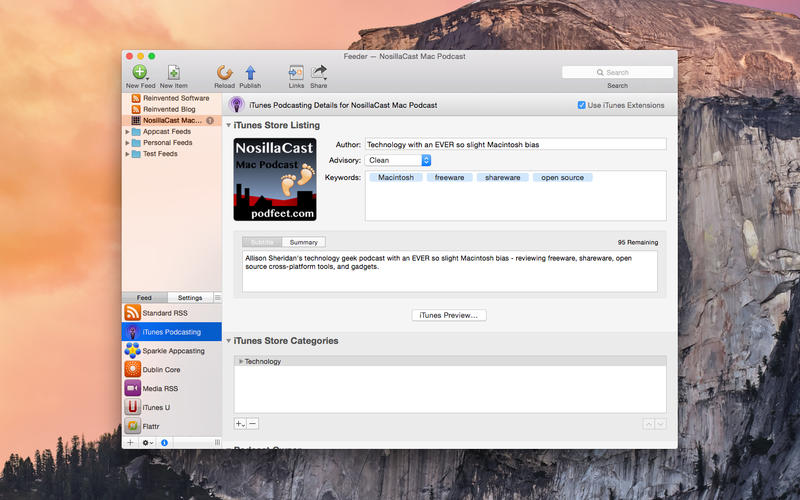This screenshot has width=800, height=500.
Task: Expand the Appcast Feeds folder
Action: (x=127, y=131)
